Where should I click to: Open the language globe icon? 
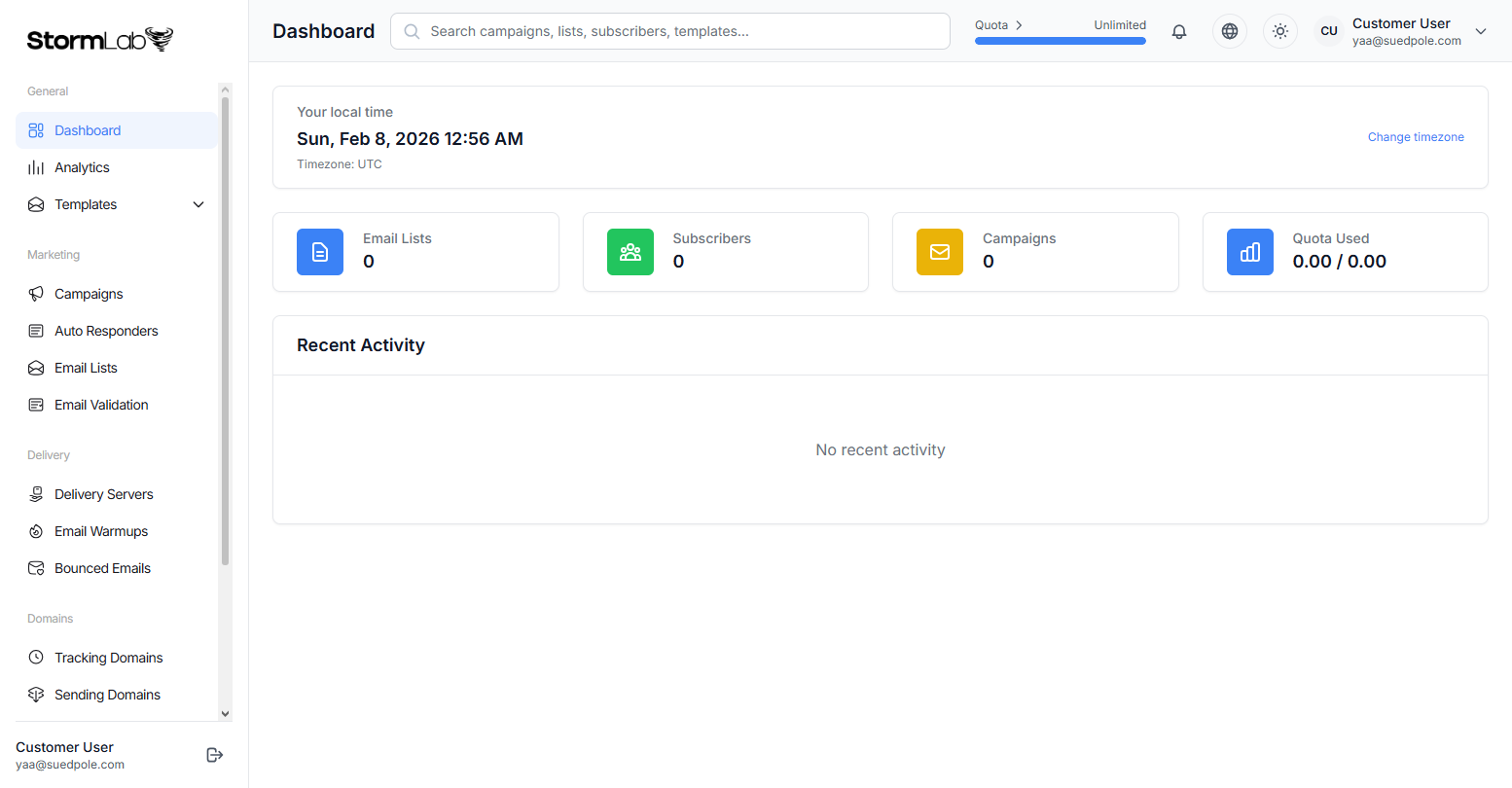pos(1230,31)
